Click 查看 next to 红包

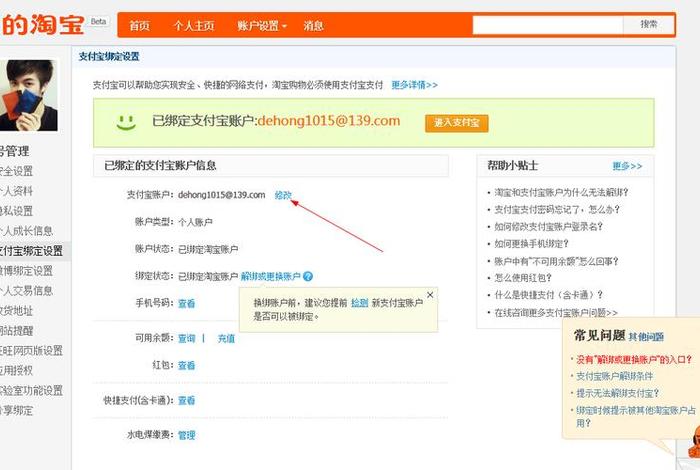(x=186, y=365)
